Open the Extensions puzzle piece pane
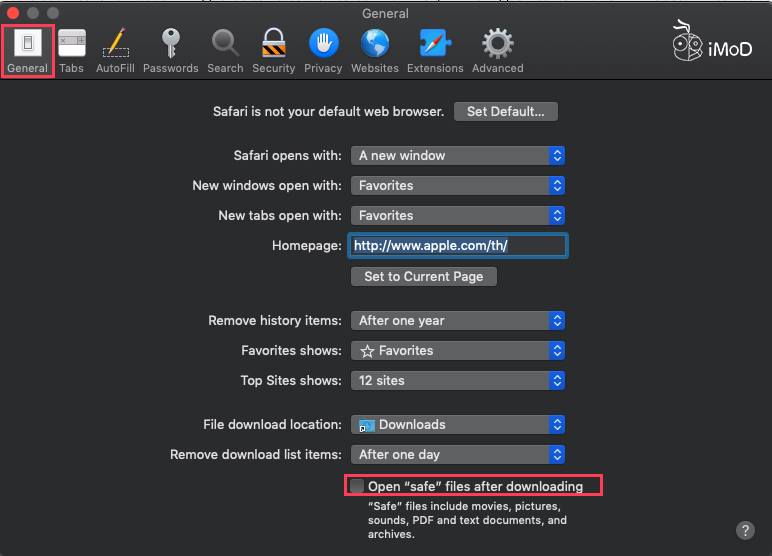 (x=435, y=51)
